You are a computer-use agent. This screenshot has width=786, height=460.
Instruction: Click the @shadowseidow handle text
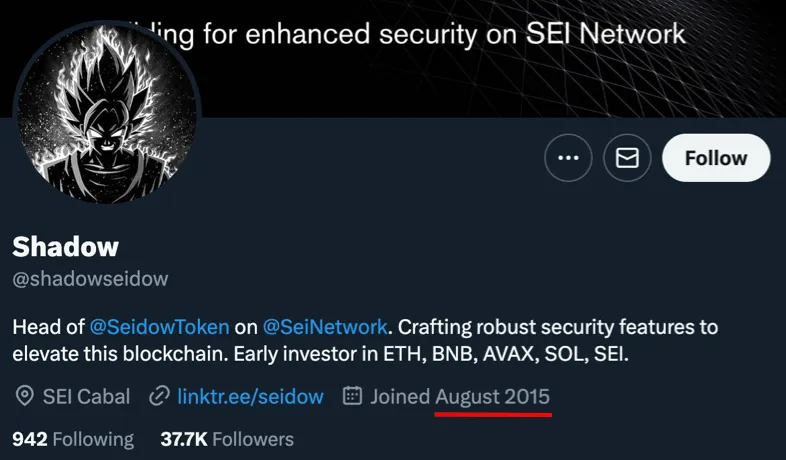point(90,279)
